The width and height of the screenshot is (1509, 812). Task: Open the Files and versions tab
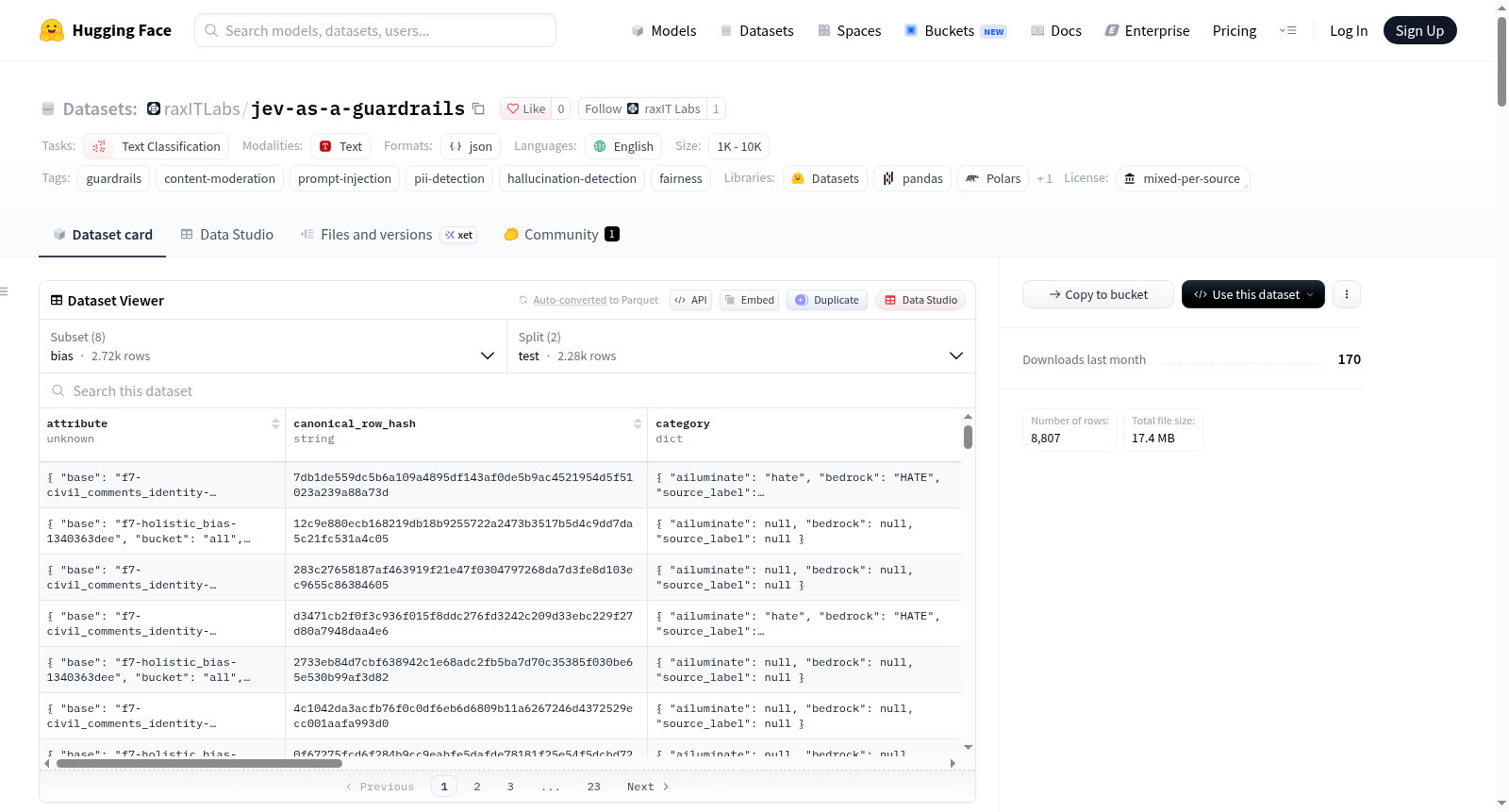click(389, 235)
